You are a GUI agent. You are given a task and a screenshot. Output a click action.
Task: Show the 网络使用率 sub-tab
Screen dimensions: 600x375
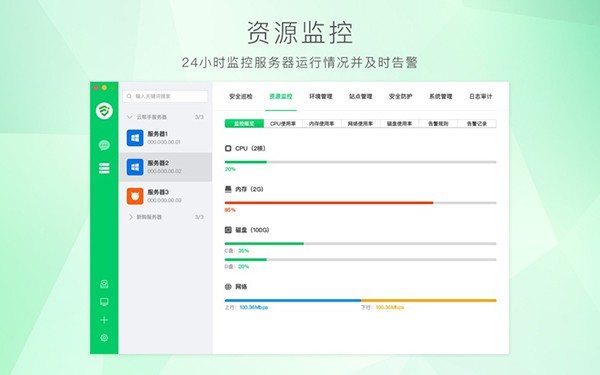click(x=360, y=124)
